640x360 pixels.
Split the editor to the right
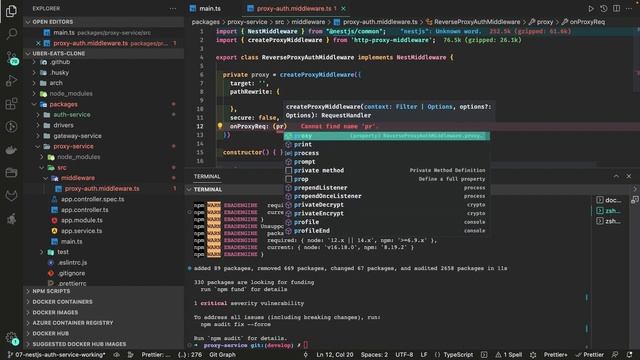[x=616, y=9]
